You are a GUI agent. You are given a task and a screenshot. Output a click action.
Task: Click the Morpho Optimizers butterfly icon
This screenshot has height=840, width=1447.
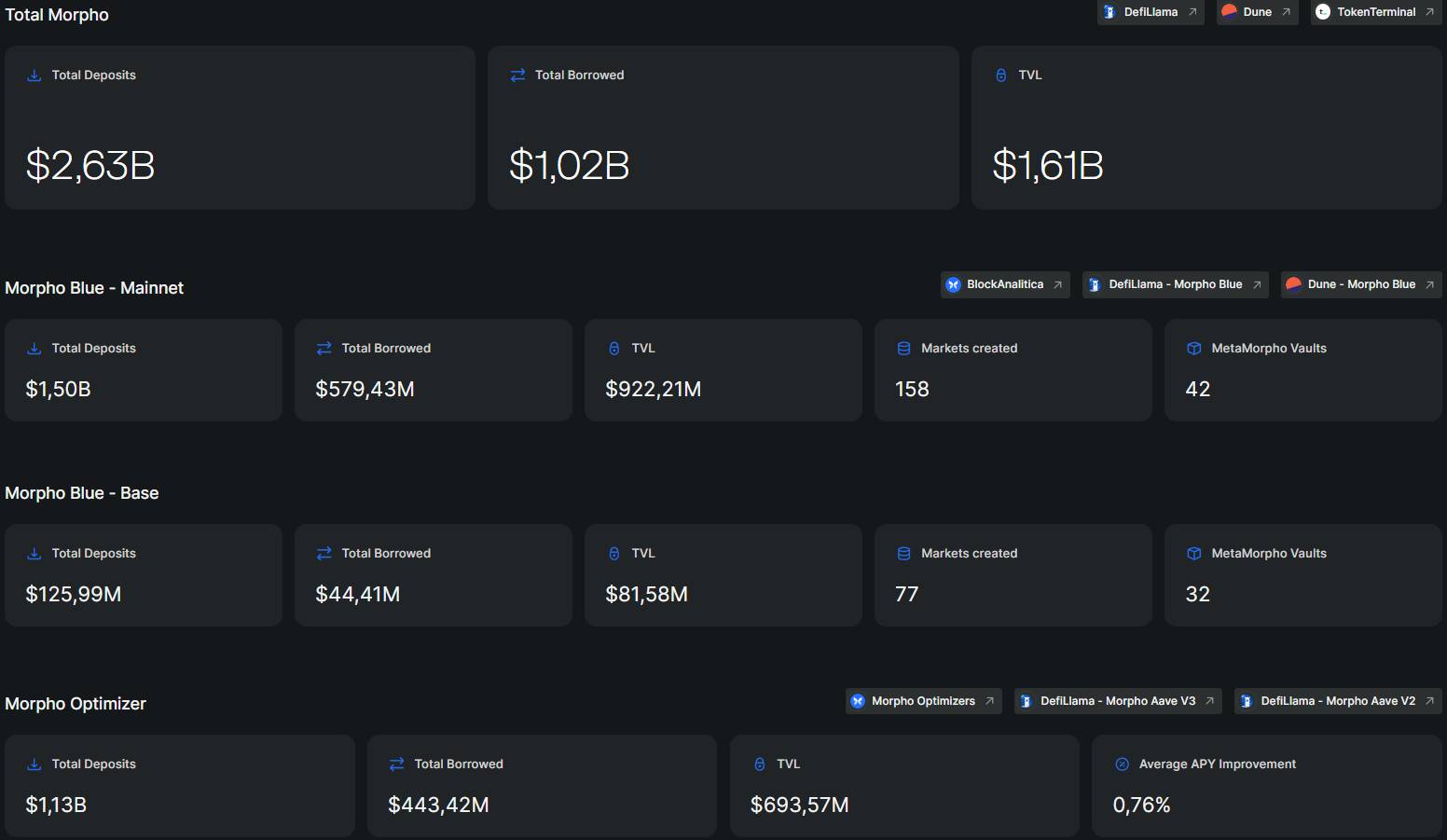click(858, 701)
